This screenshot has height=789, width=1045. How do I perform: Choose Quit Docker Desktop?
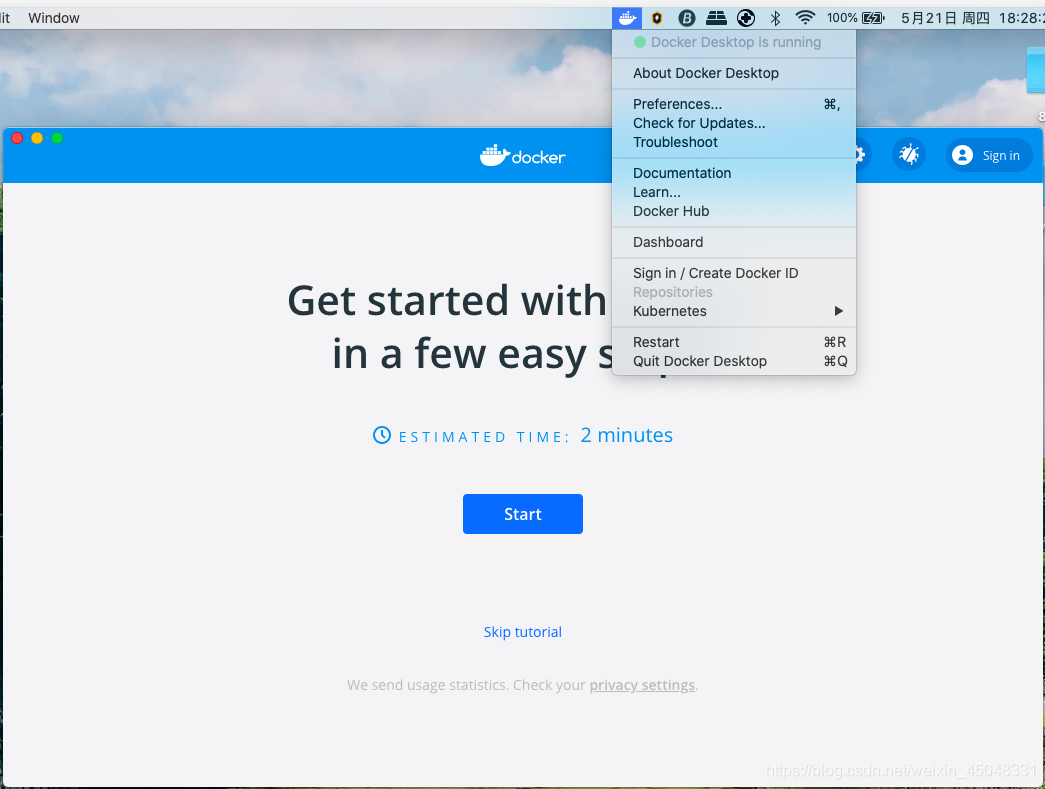click(734, 361)
